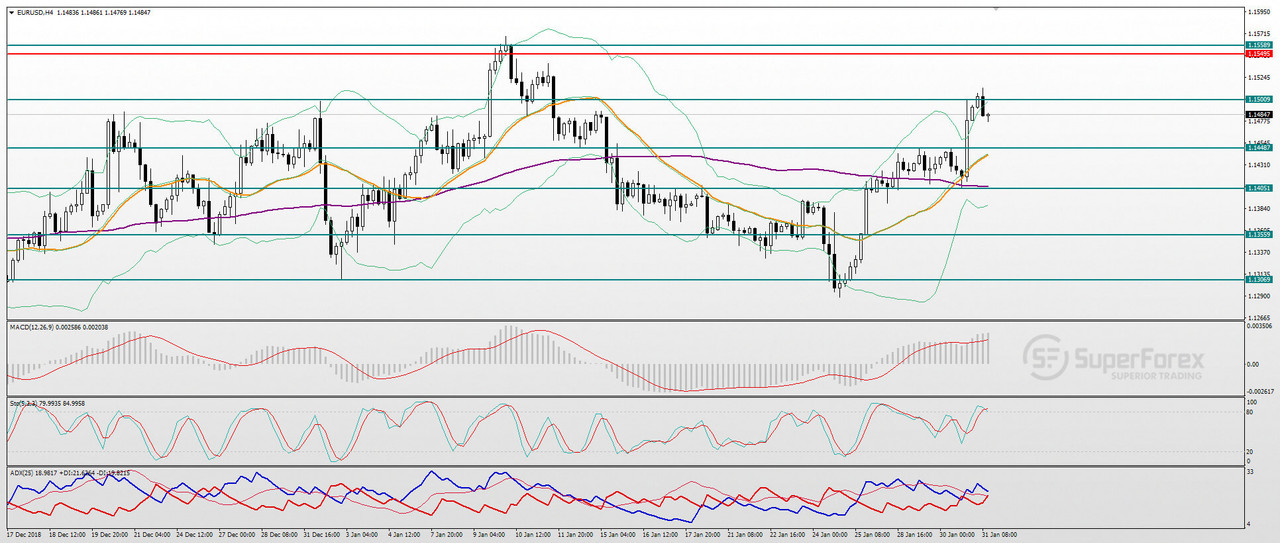Click the SuperForex logo emblem
Viewport: 1280px width, 543px height.
point(1044,358)
